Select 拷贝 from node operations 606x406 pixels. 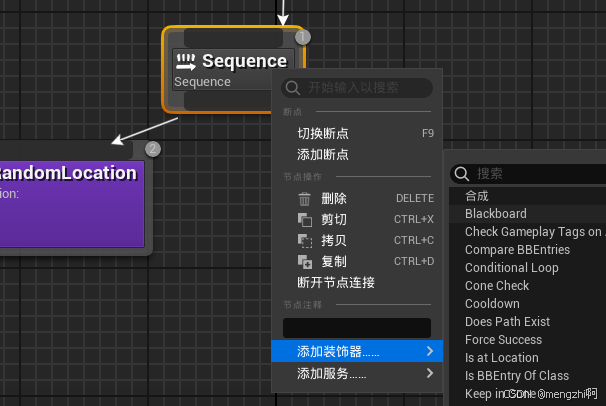pos(357,240)
